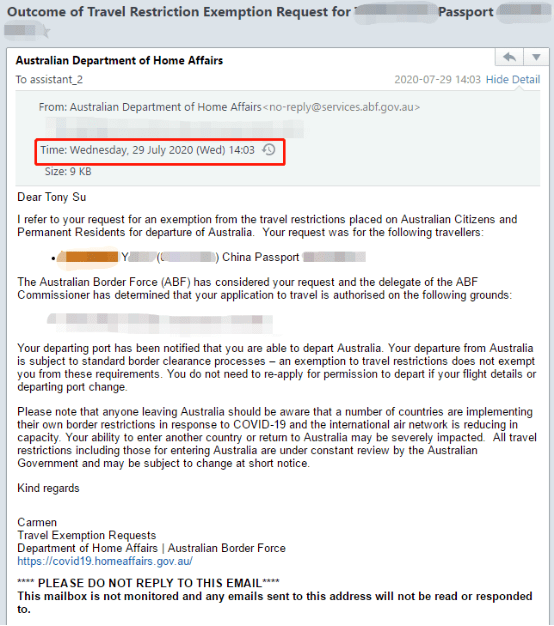
Task: Click the blurred recipient row in details
Action: pos(174,128)
